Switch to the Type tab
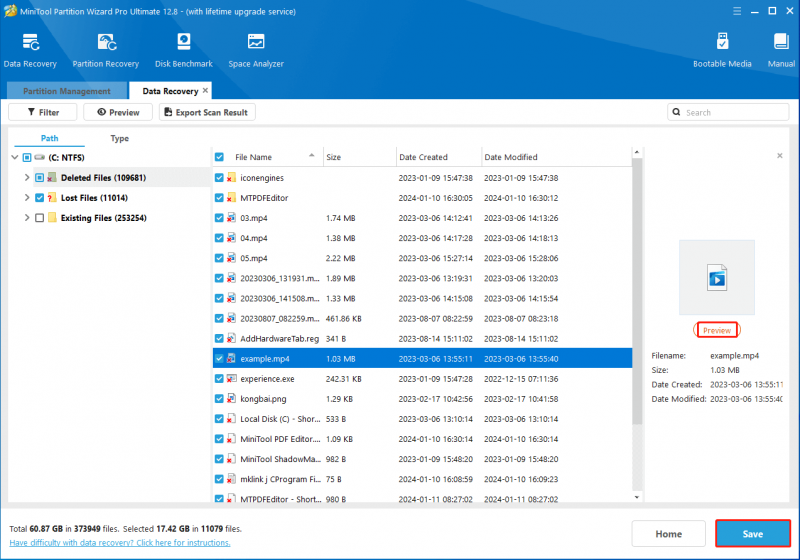Image resolution: width=800 pixels, height=560 pixels. [119, 138]
